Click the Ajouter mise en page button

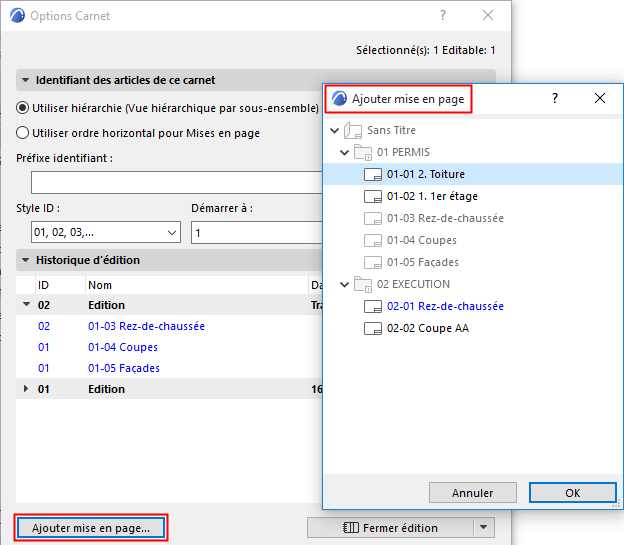[91, 528]
